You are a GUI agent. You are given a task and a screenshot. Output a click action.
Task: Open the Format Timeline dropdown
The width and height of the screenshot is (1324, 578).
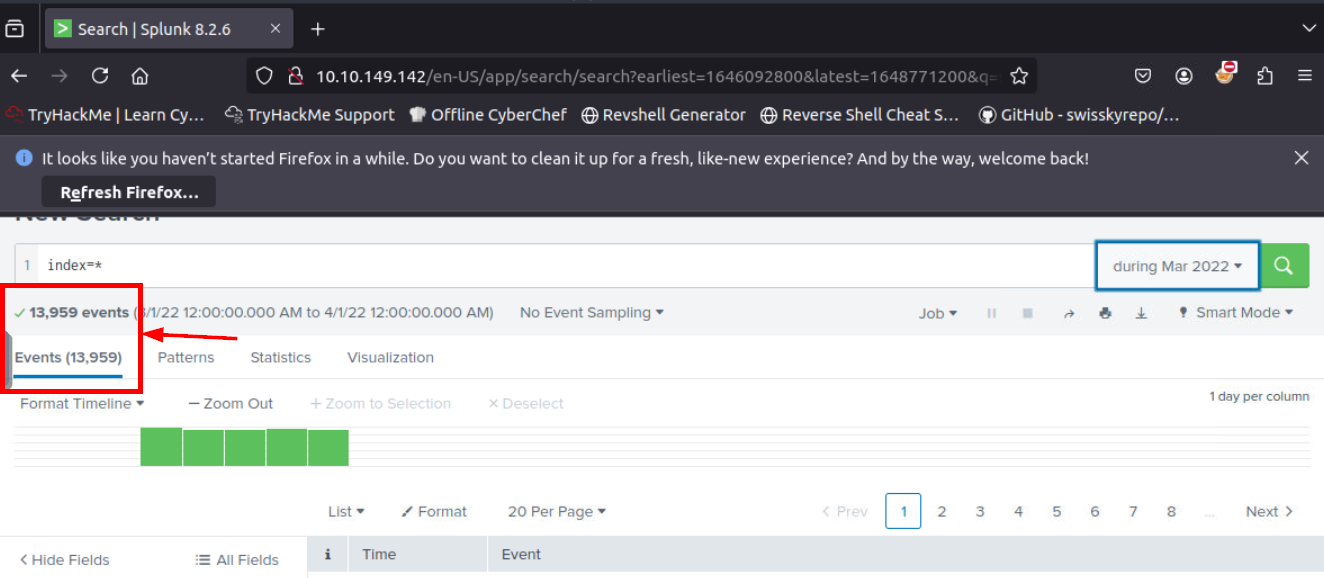click(82, 404)
